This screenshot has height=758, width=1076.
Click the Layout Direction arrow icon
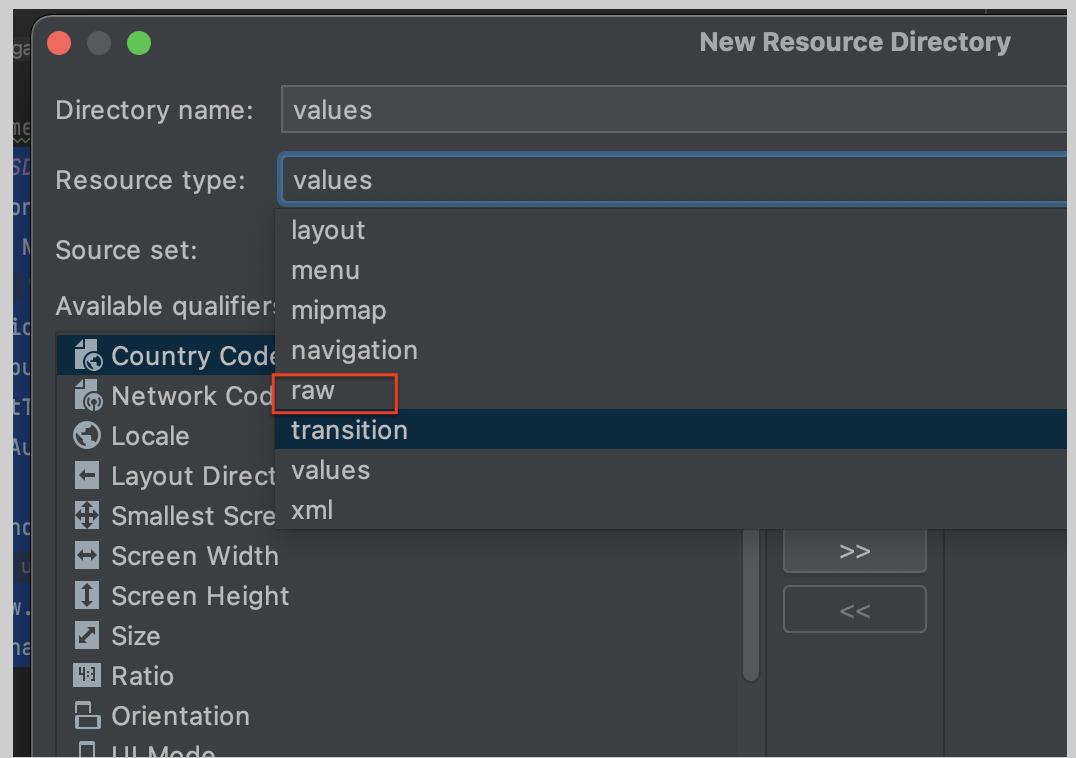(x=86, y=475)
